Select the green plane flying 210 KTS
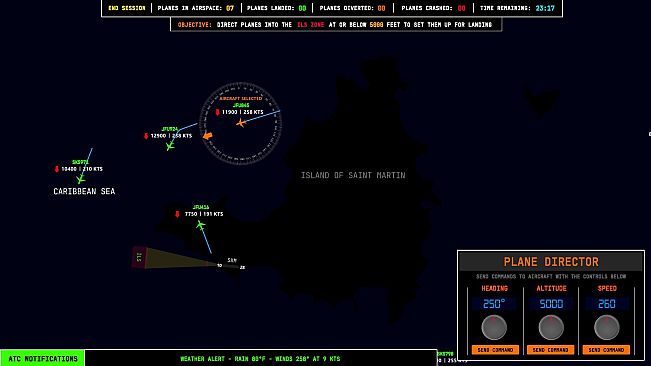651x366 pixels. tap(81, 179)
